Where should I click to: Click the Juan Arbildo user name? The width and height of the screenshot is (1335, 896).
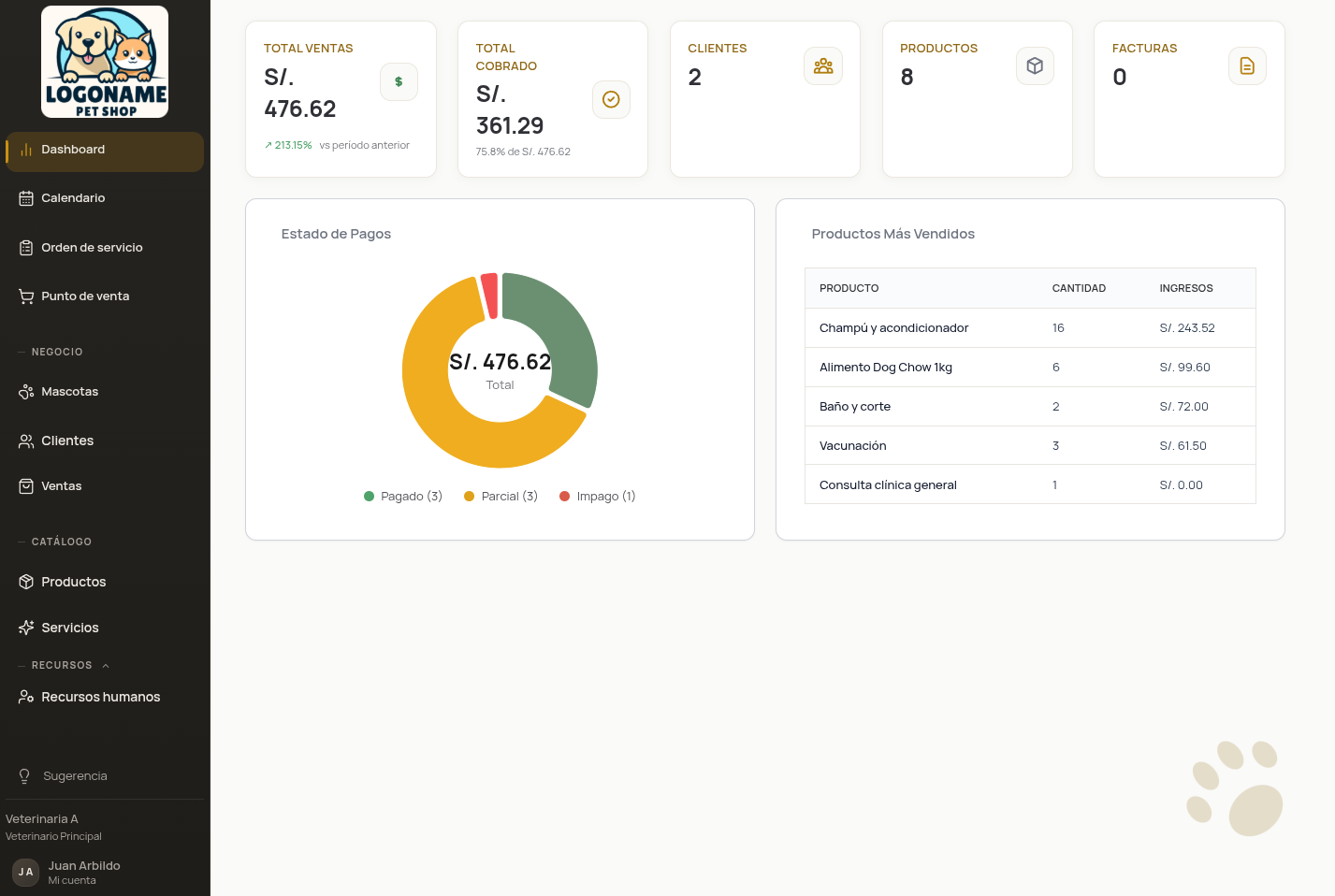point(84,866)
